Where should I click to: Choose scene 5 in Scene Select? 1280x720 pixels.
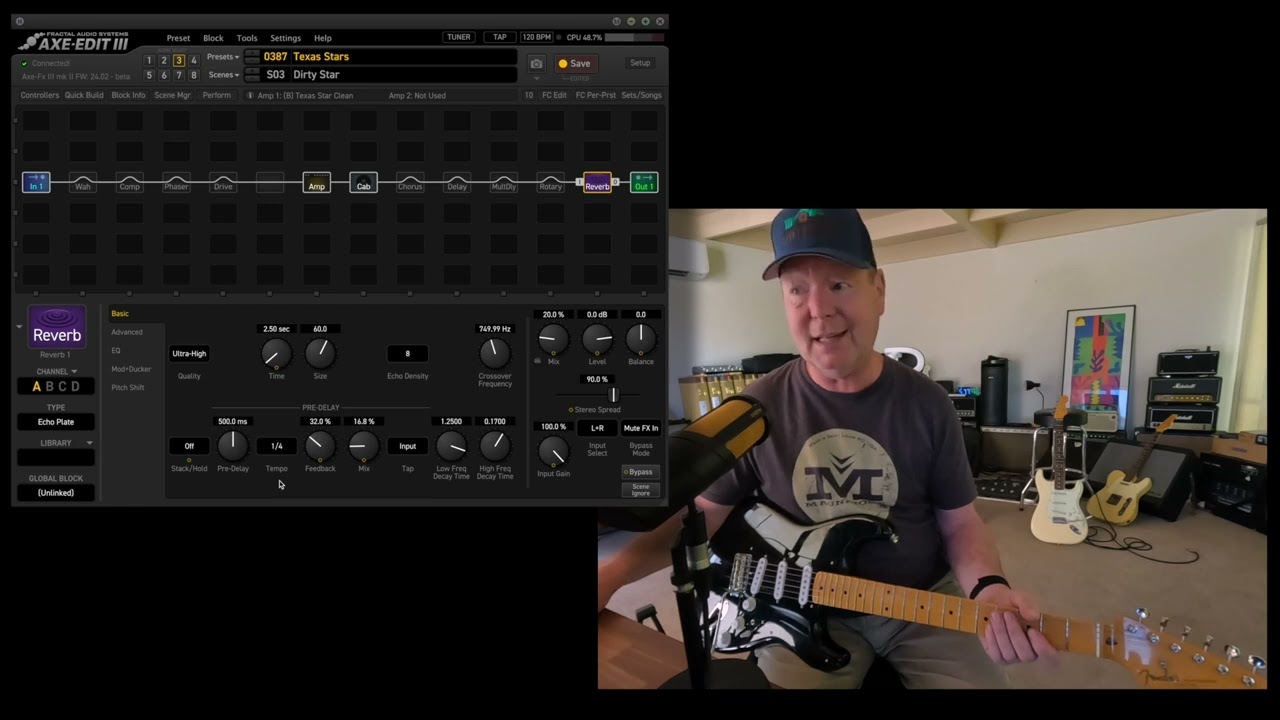coord(149,75)
